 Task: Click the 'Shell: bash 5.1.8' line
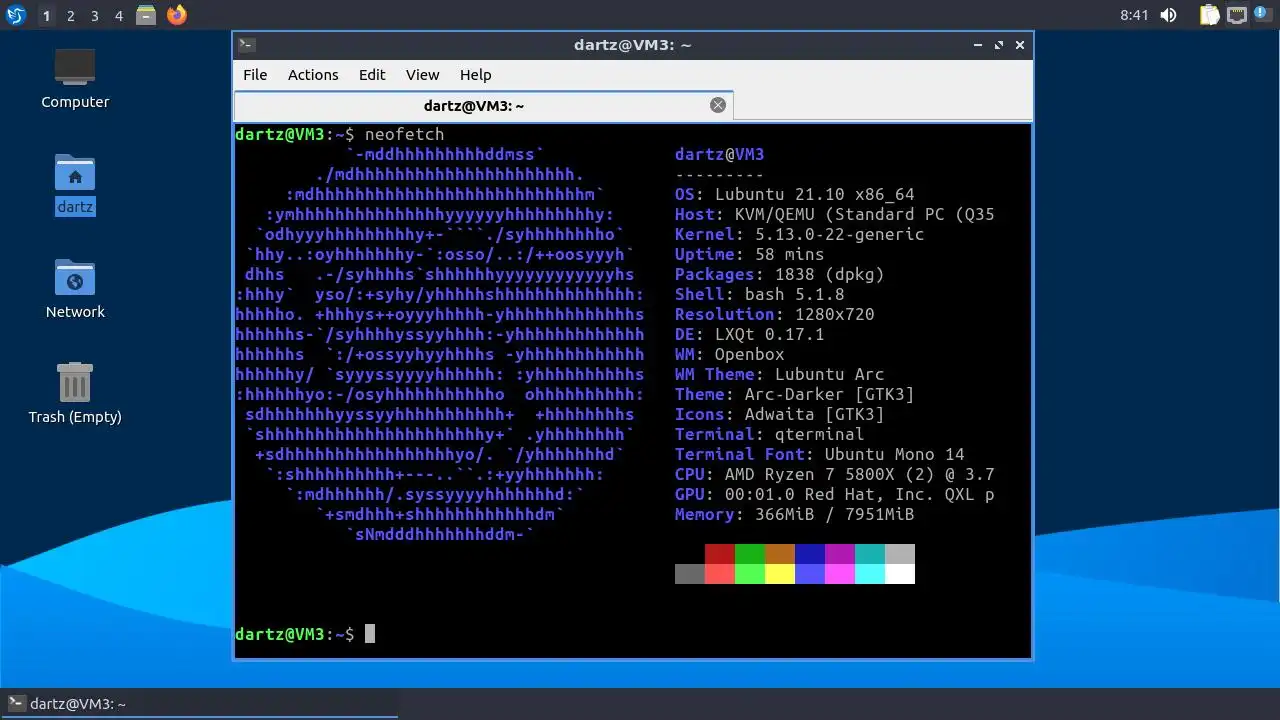click(760, 294)
